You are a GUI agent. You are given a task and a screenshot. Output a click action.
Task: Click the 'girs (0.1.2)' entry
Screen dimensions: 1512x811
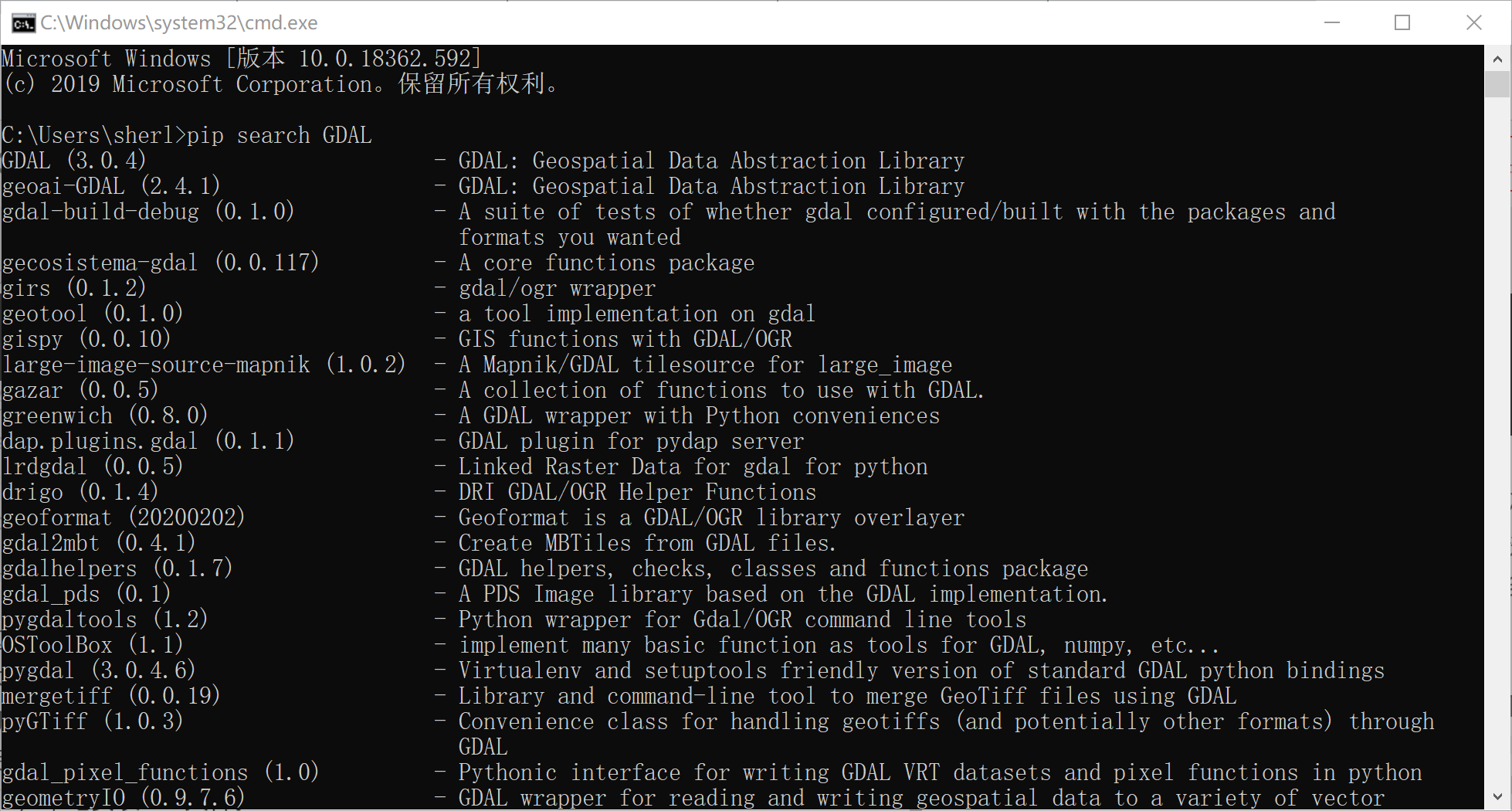pyautogui.click(x=74, y=288)
